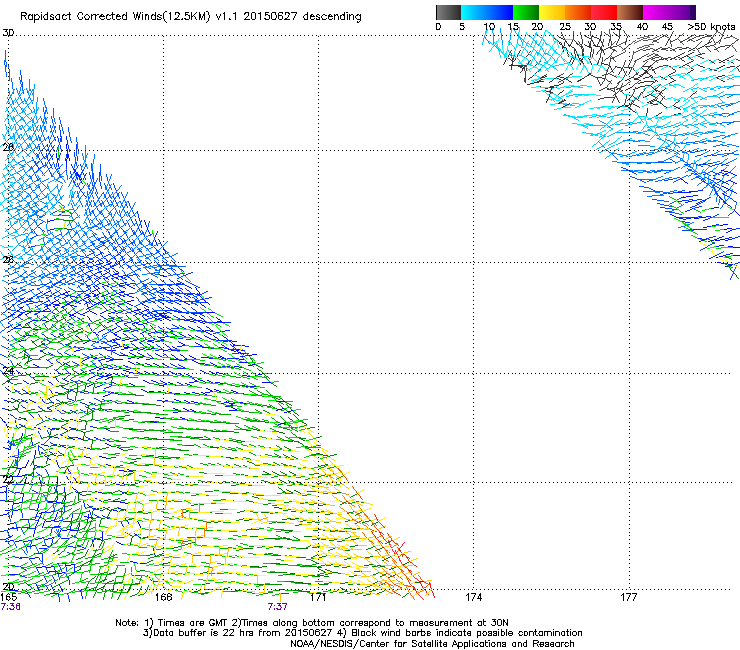Click the brown 35-40 knots legend swatch
Viewport: 740px width, 650px height.
(630, 12)
